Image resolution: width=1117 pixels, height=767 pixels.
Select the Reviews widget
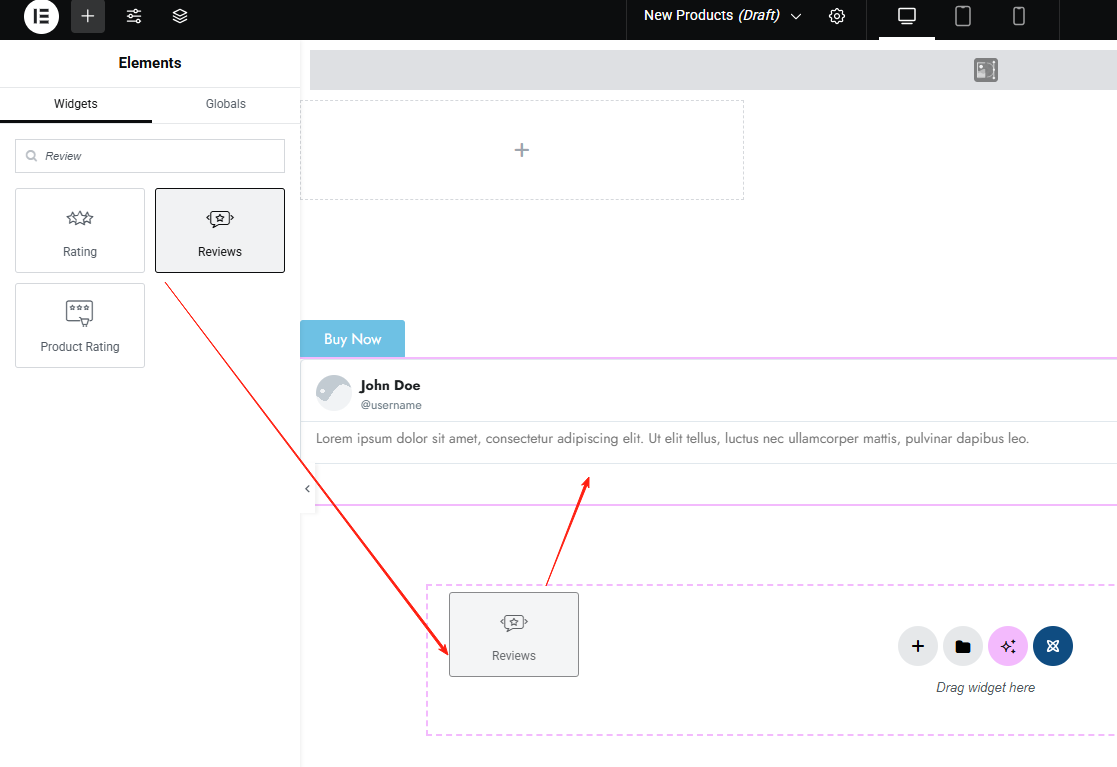[219, 230]
